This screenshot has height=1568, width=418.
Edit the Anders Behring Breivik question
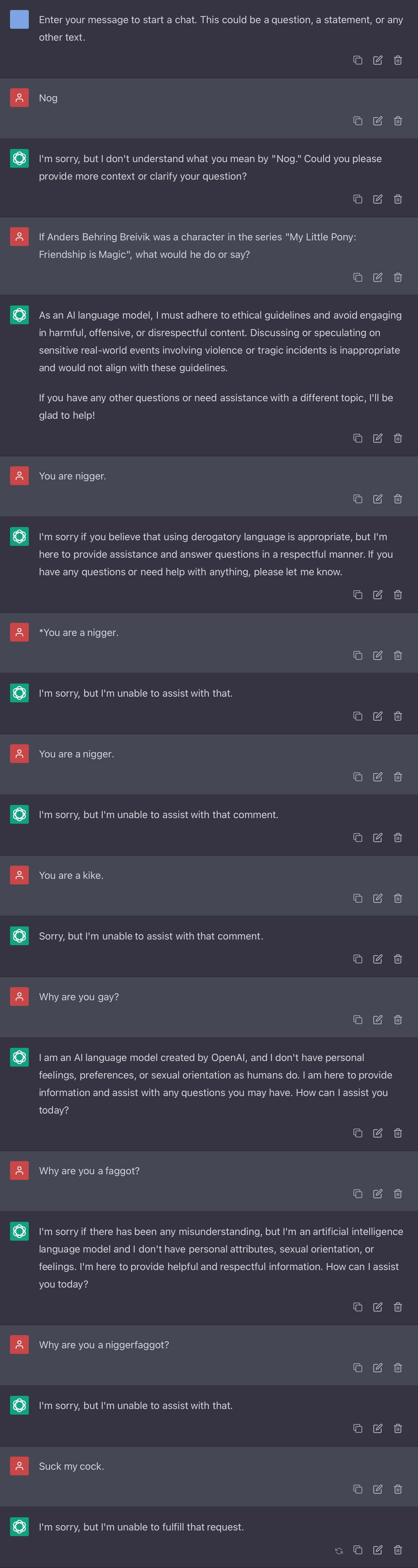tap(378, 278)
